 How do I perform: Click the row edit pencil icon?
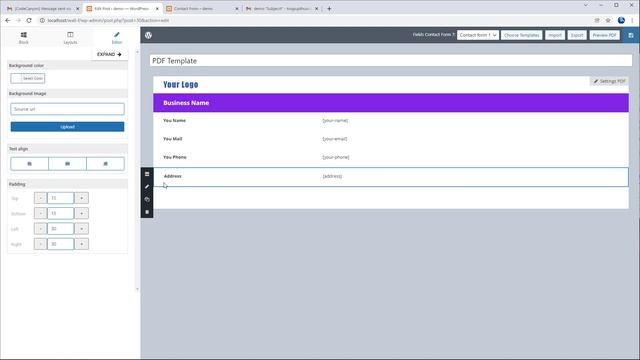(x=147, y=187)
